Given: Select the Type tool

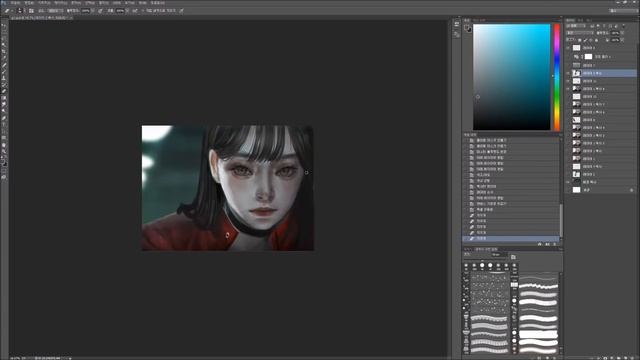Looking at the screenshot, I should pyautogui.click(x=4, y=124).
